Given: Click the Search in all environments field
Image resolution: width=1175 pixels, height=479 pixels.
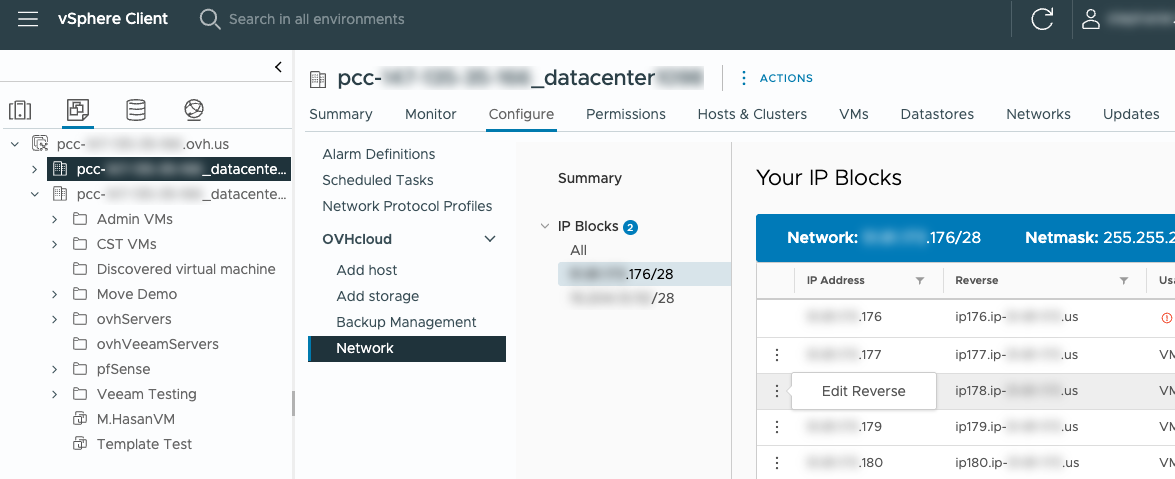Looking at the screenshot, I should 316,19.
